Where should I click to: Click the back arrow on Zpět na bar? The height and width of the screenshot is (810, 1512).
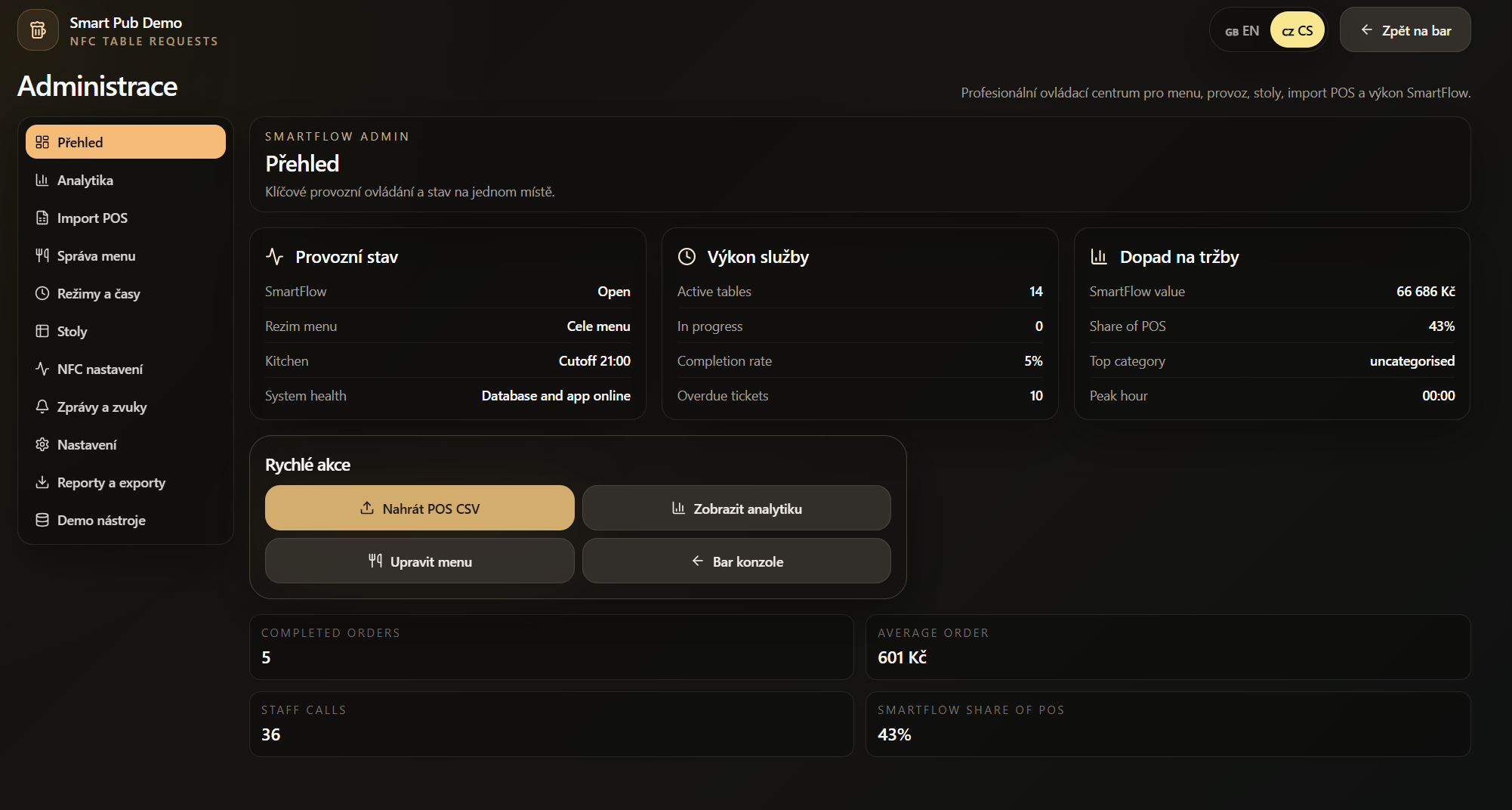[x=1367, y=29]
